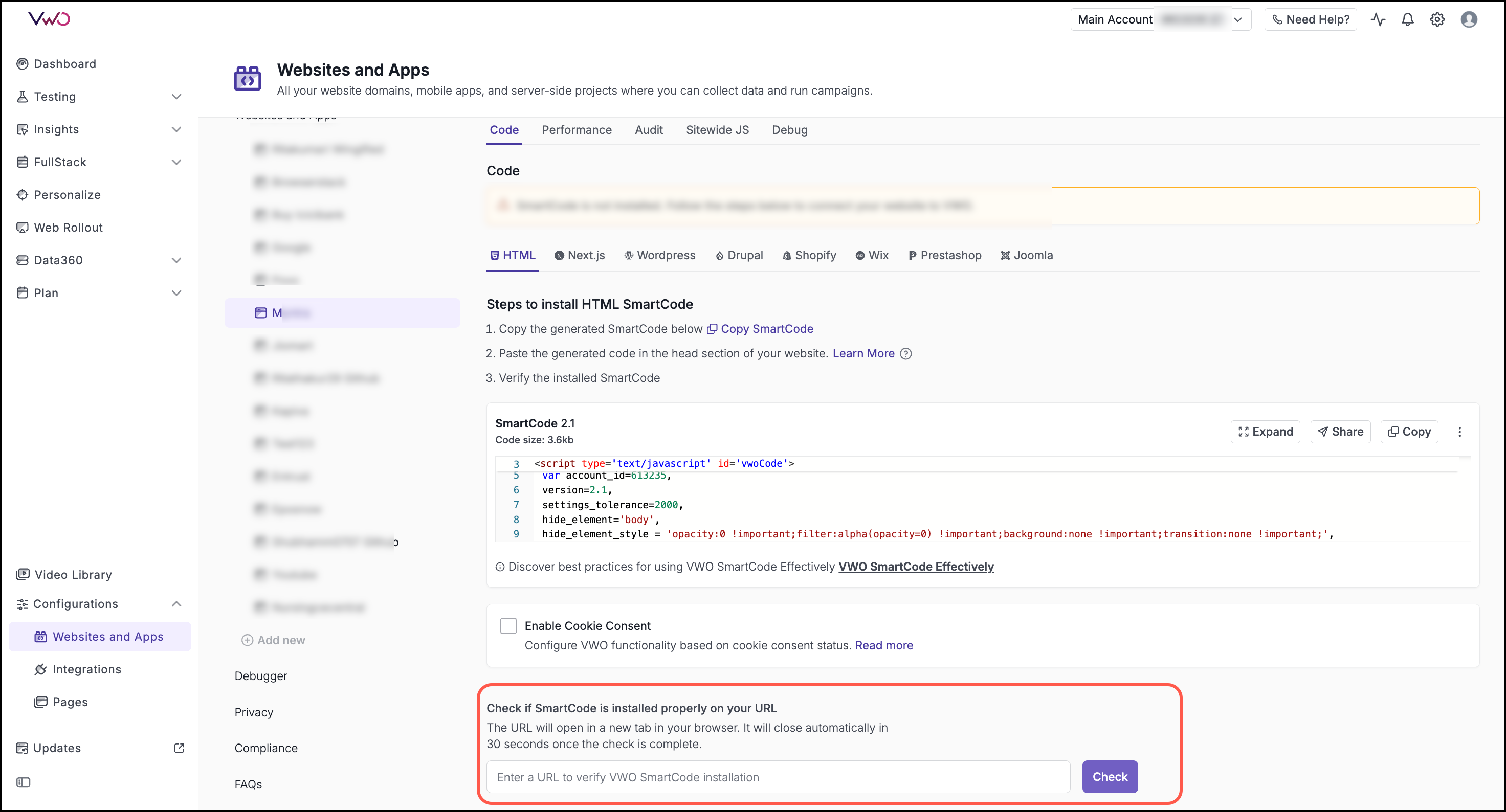Click the selected website's window icon
Viewport: 1506px width, 812px height.
(261, 313)
